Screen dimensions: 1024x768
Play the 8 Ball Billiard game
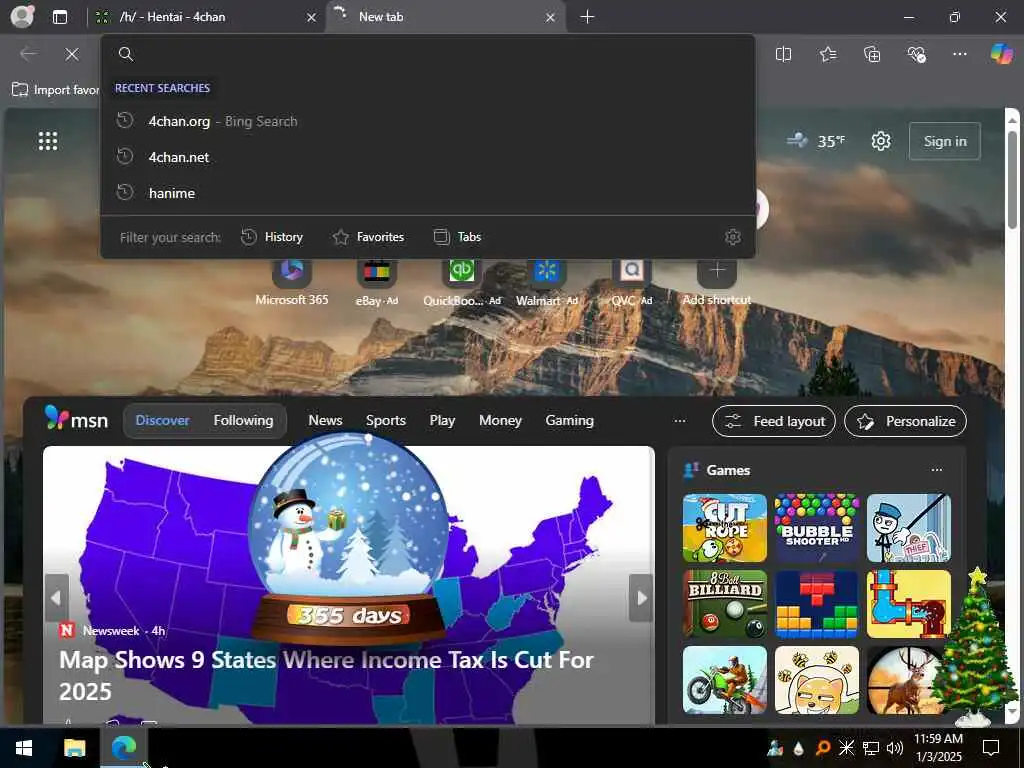(x=725, y=604)
